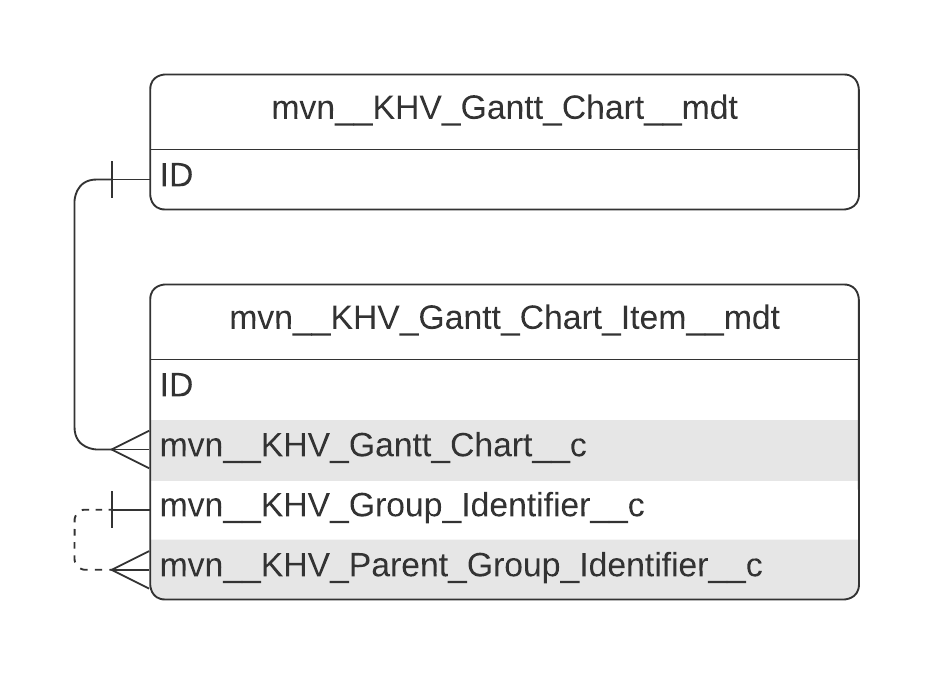Viewport: 934px width, 675px height.
Task: Click the curved top corner of solid connector
Action: (x=82, y=187)
